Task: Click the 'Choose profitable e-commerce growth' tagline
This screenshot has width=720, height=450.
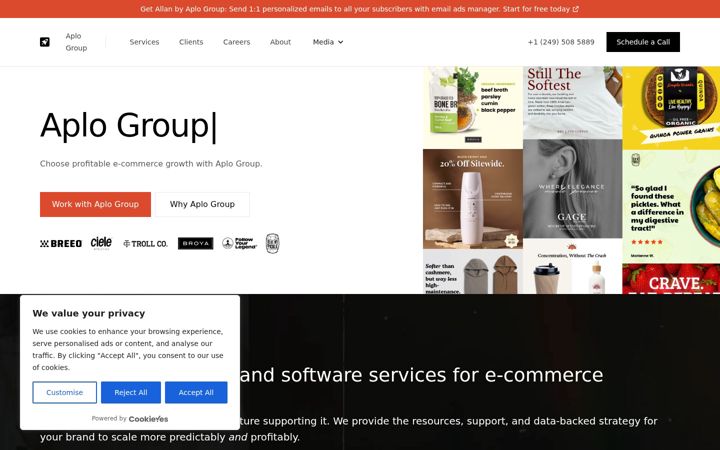Action: (151, 164)
